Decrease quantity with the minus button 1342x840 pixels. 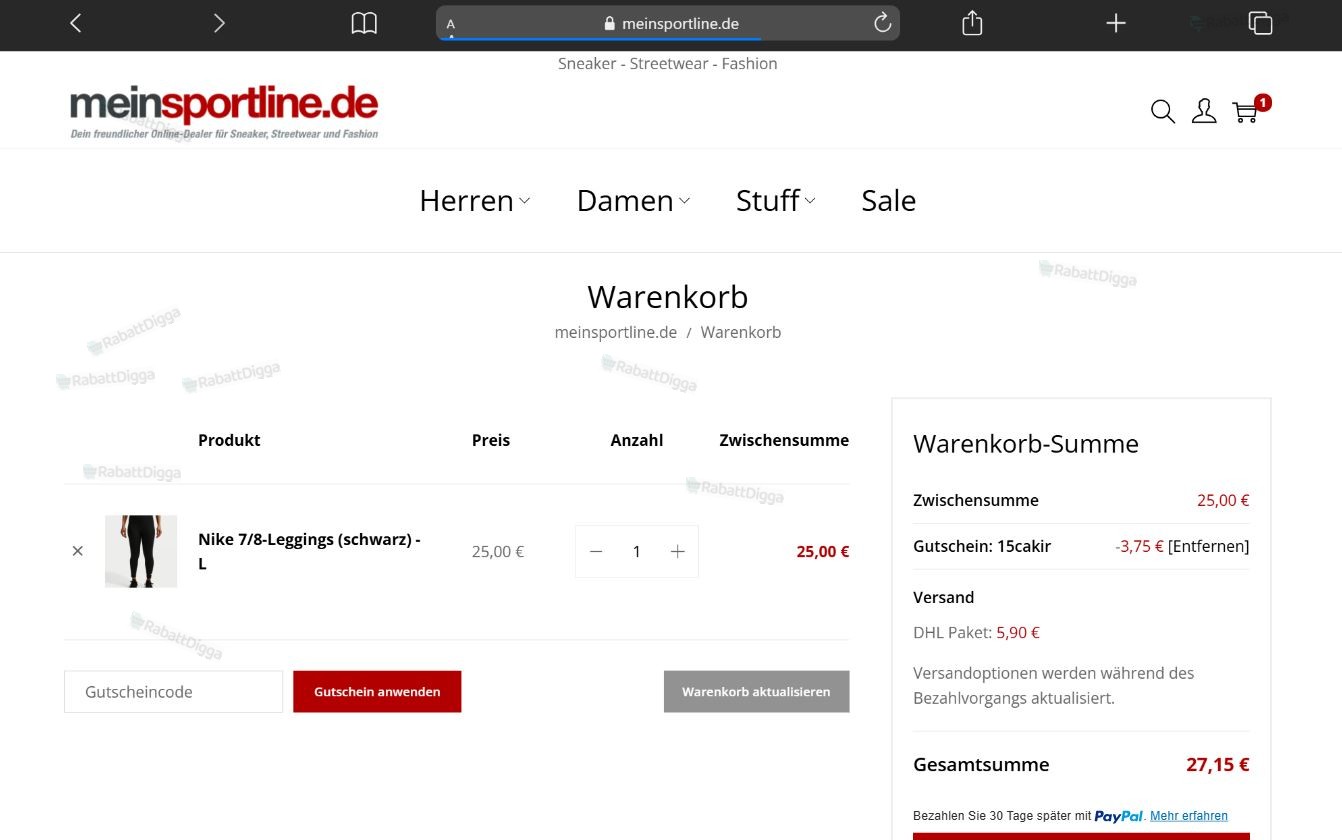pos(596,551)
